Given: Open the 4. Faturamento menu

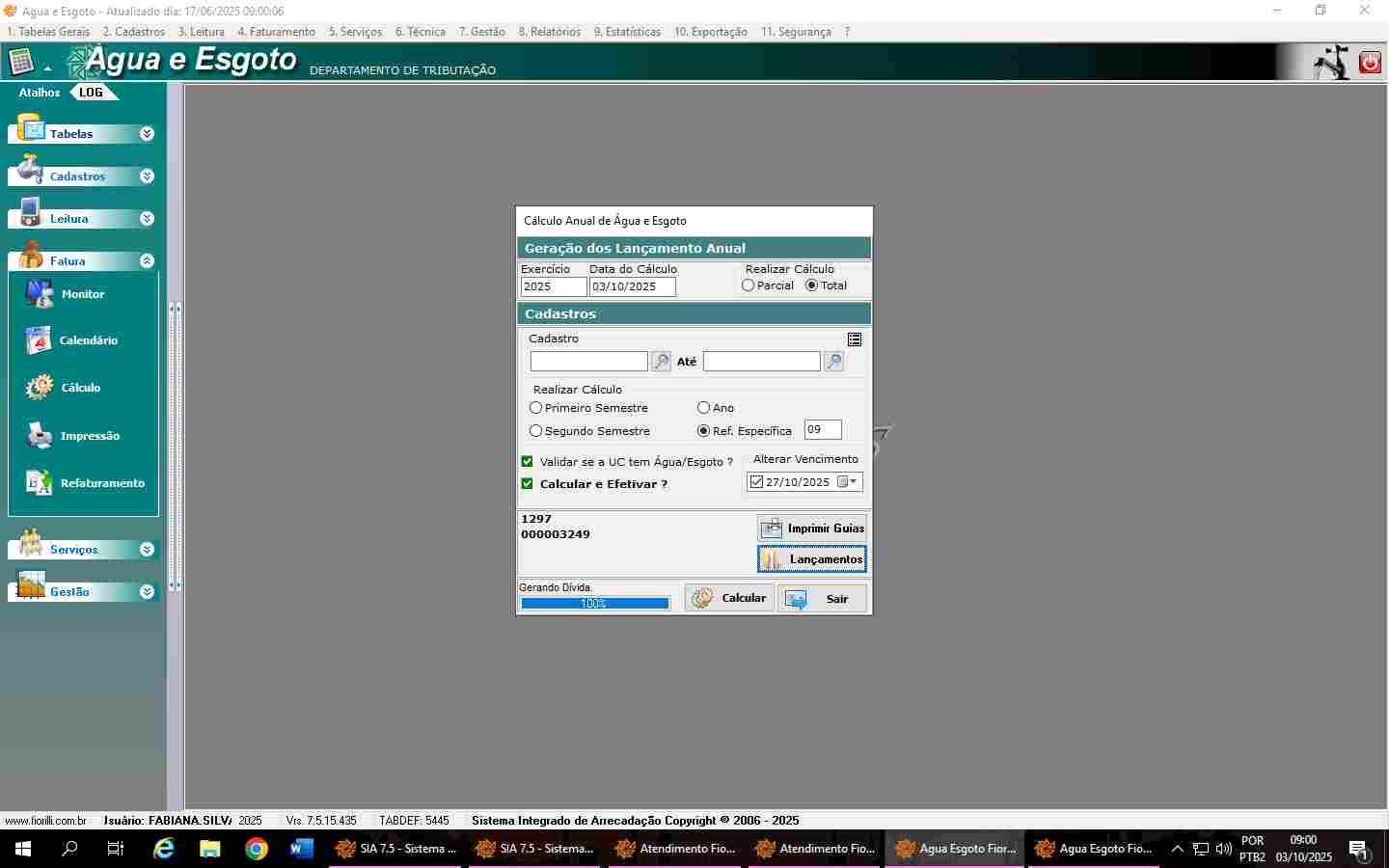Looking at the screenshot, I should coord(276,32).
